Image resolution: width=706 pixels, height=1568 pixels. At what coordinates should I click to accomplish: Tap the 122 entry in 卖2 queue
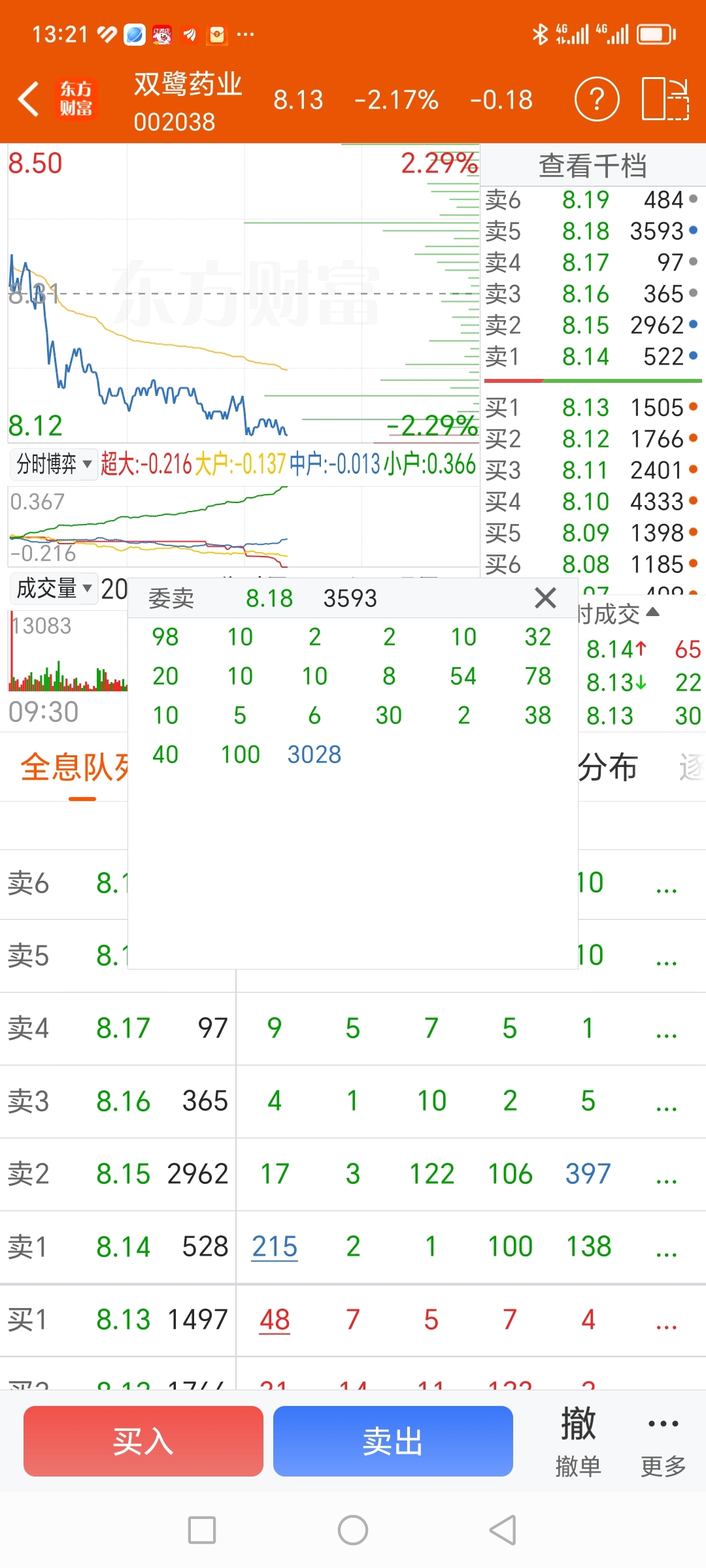pyautogui.click(x=431, y=1174)
